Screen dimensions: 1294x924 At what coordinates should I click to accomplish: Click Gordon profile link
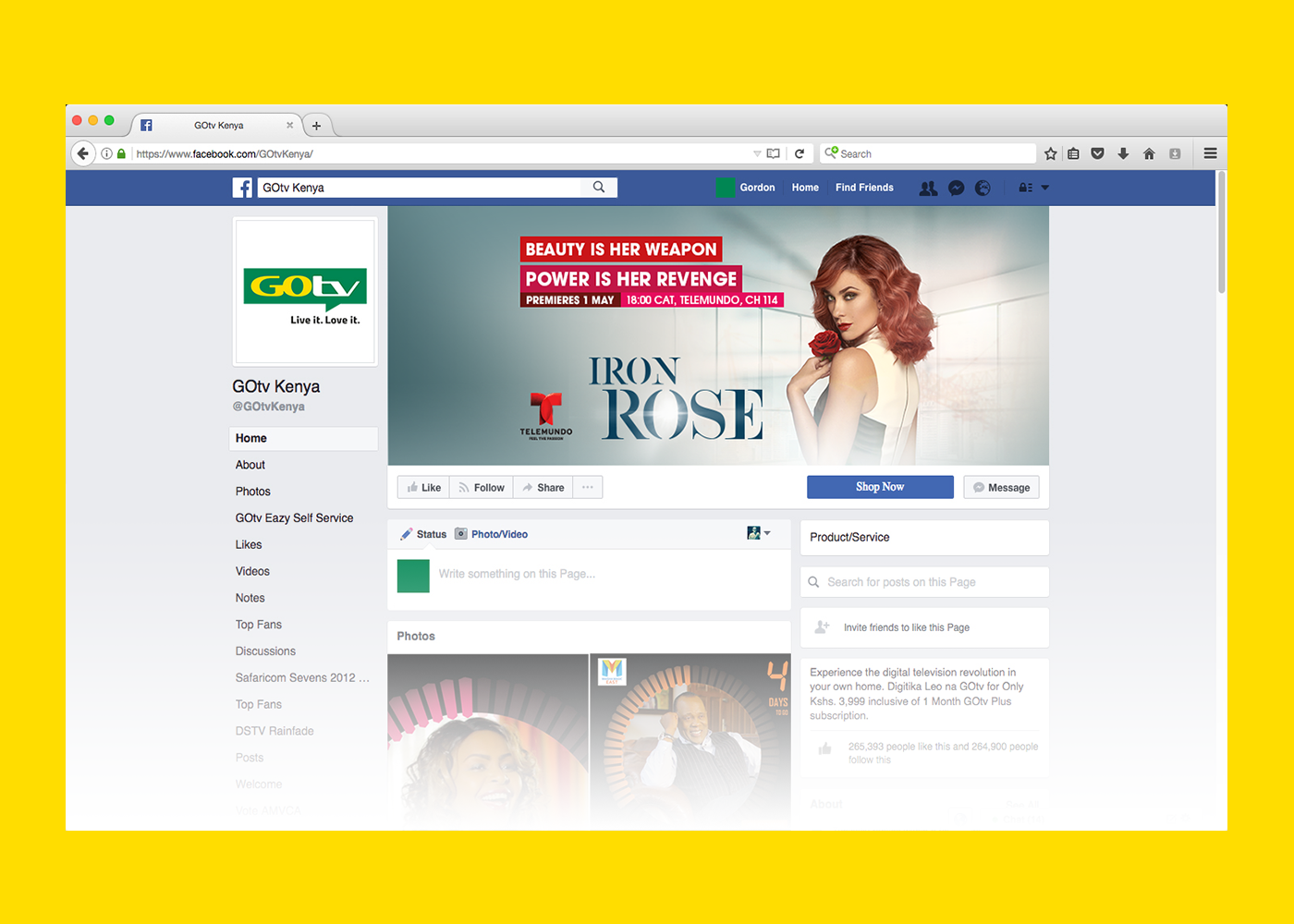757,188
